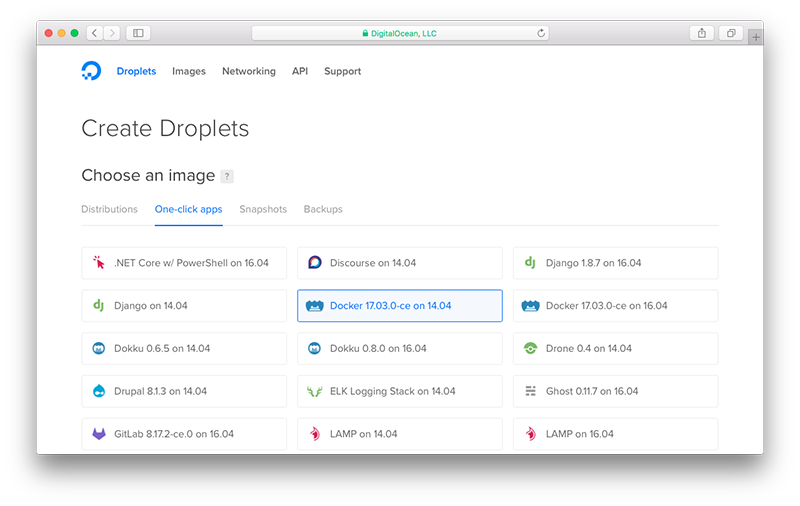The width and height of the screenshot is (800, 506).
Task: Click the GitLab fox icon
Action: 98,434
